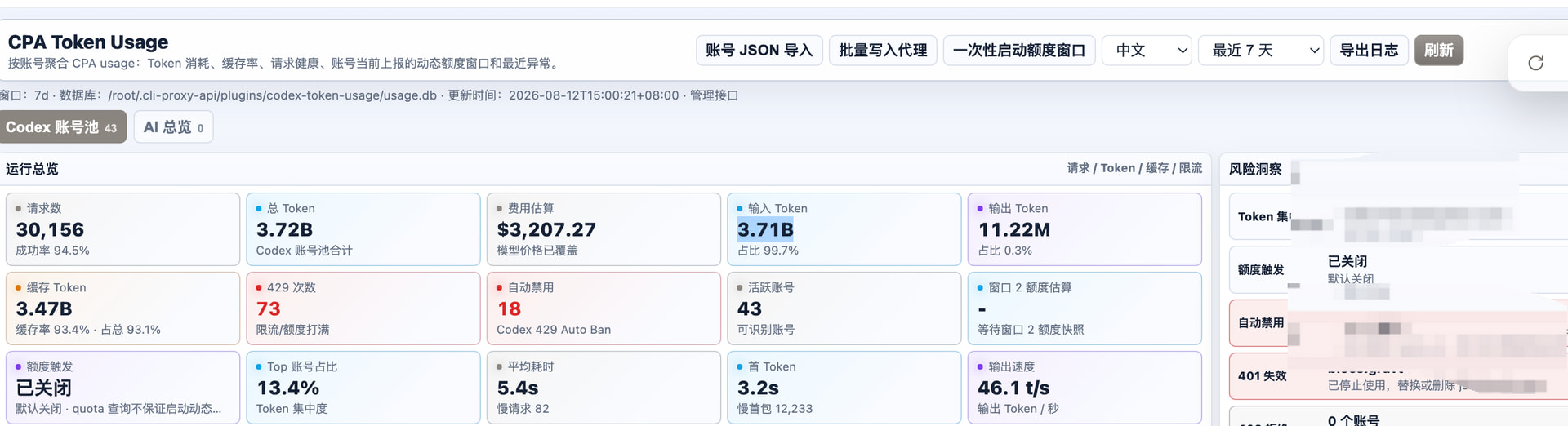Click the Codex 429 Auto Ban text
Image resolution: width=1568 pixels, height=426 pixels.
pyautogui.click(x=554, y=330)
